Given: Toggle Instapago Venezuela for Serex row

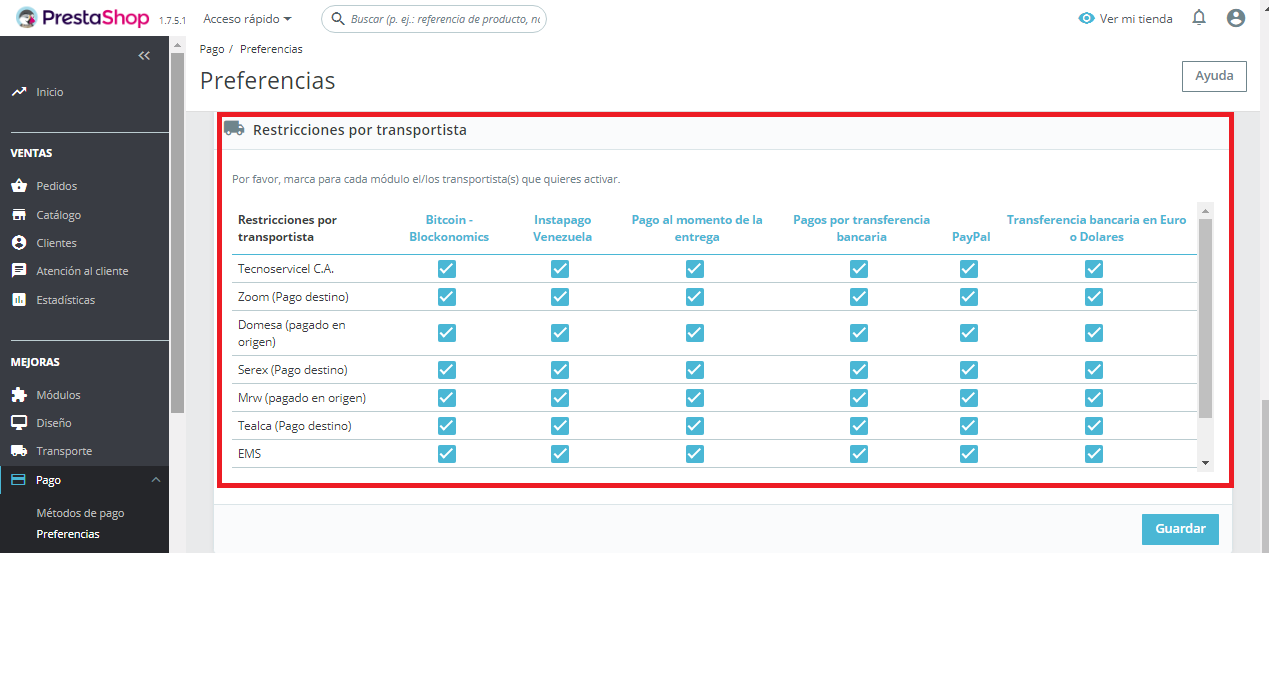Looking at the screenshot, I should (x=560, y=370).
